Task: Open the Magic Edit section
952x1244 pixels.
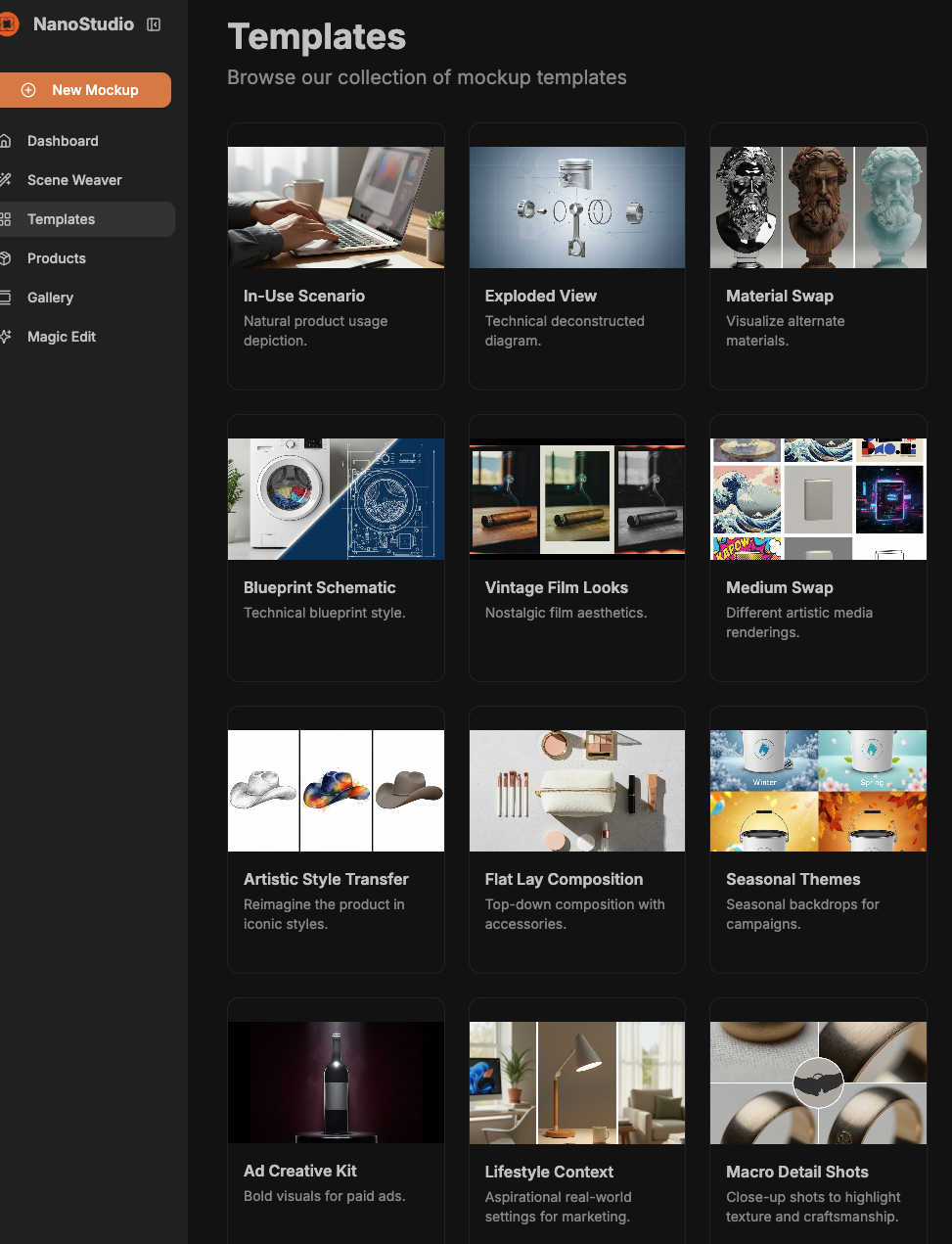Action: 62,337
